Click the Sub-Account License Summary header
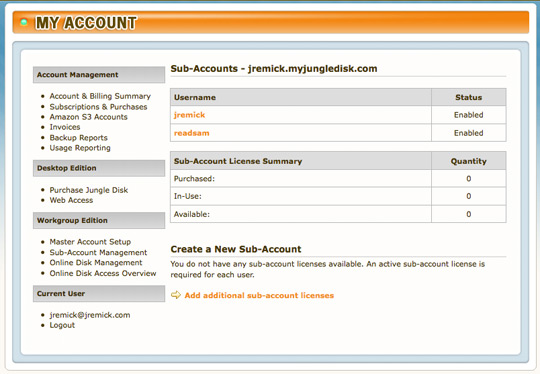540x374 pixels. tap(301, 161)
